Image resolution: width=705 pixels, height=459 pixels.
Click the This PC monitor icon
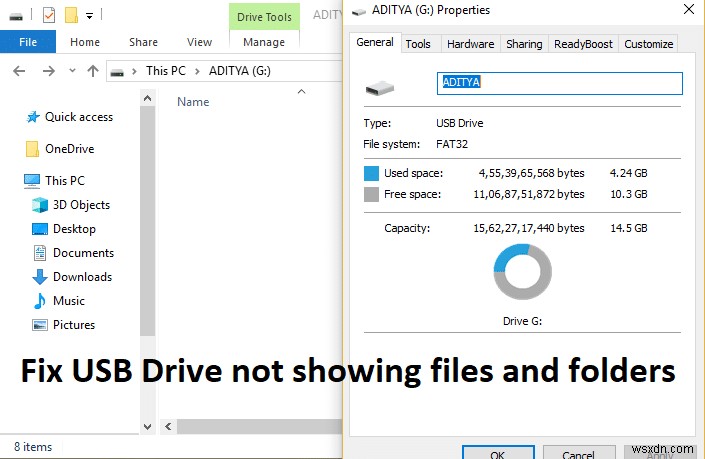tap(32, 181)
